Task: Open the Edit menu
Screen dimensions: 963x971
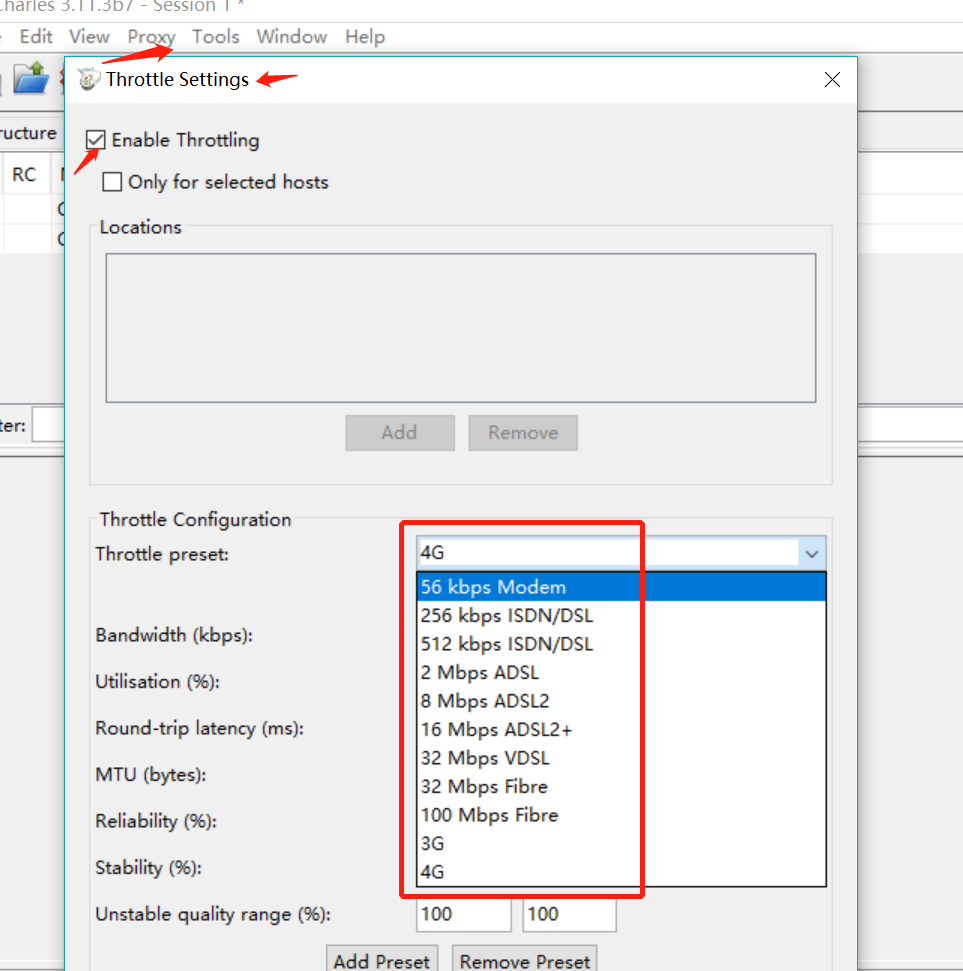Action: pos(36,37)
